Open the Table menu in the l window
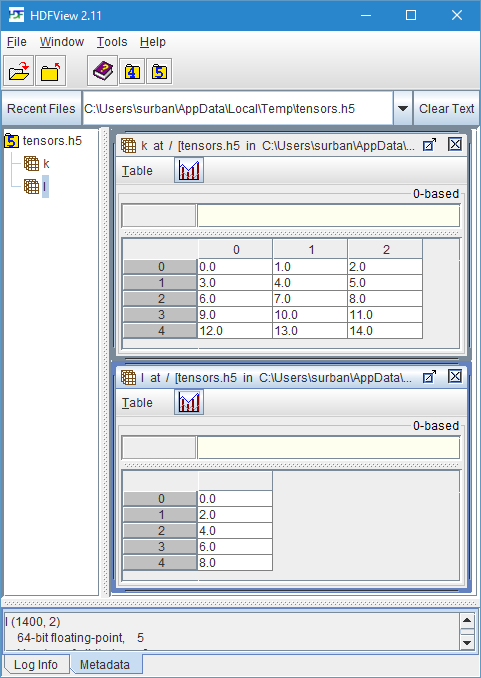Viewport: 481px width, 678px height. (x=137, y=403)
